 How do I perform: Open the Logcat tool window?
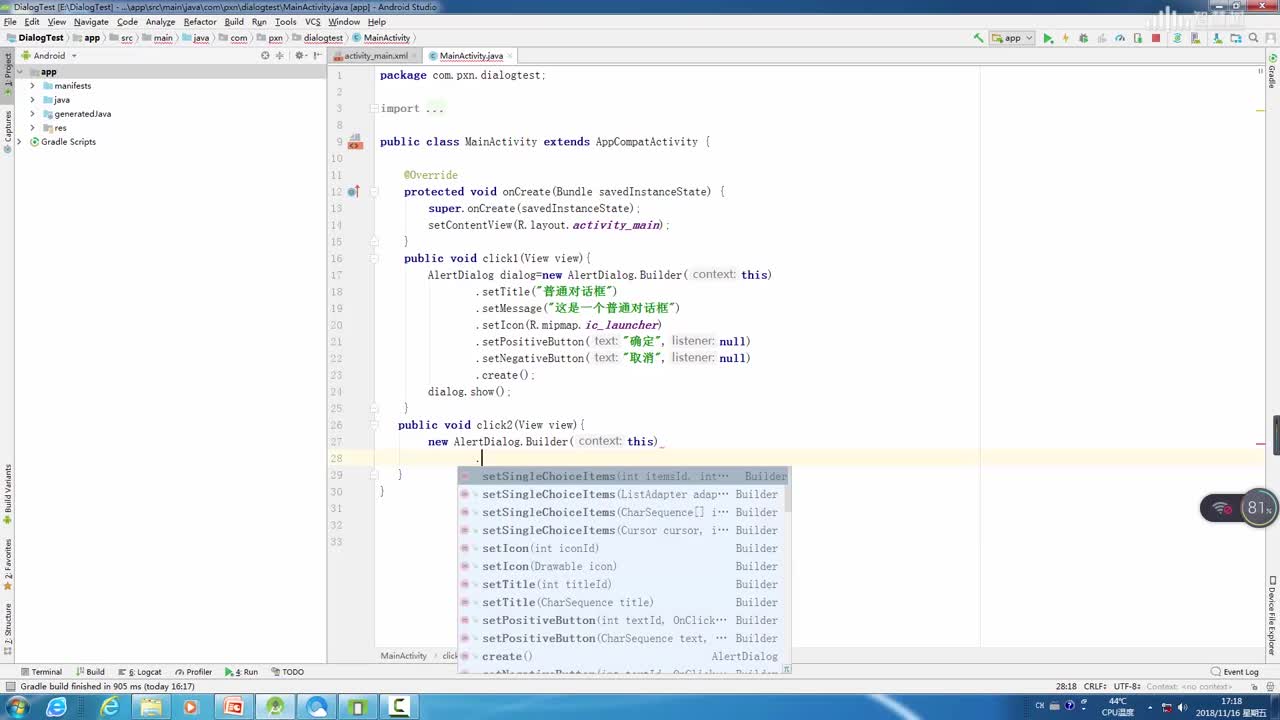(x=140, y=672)
